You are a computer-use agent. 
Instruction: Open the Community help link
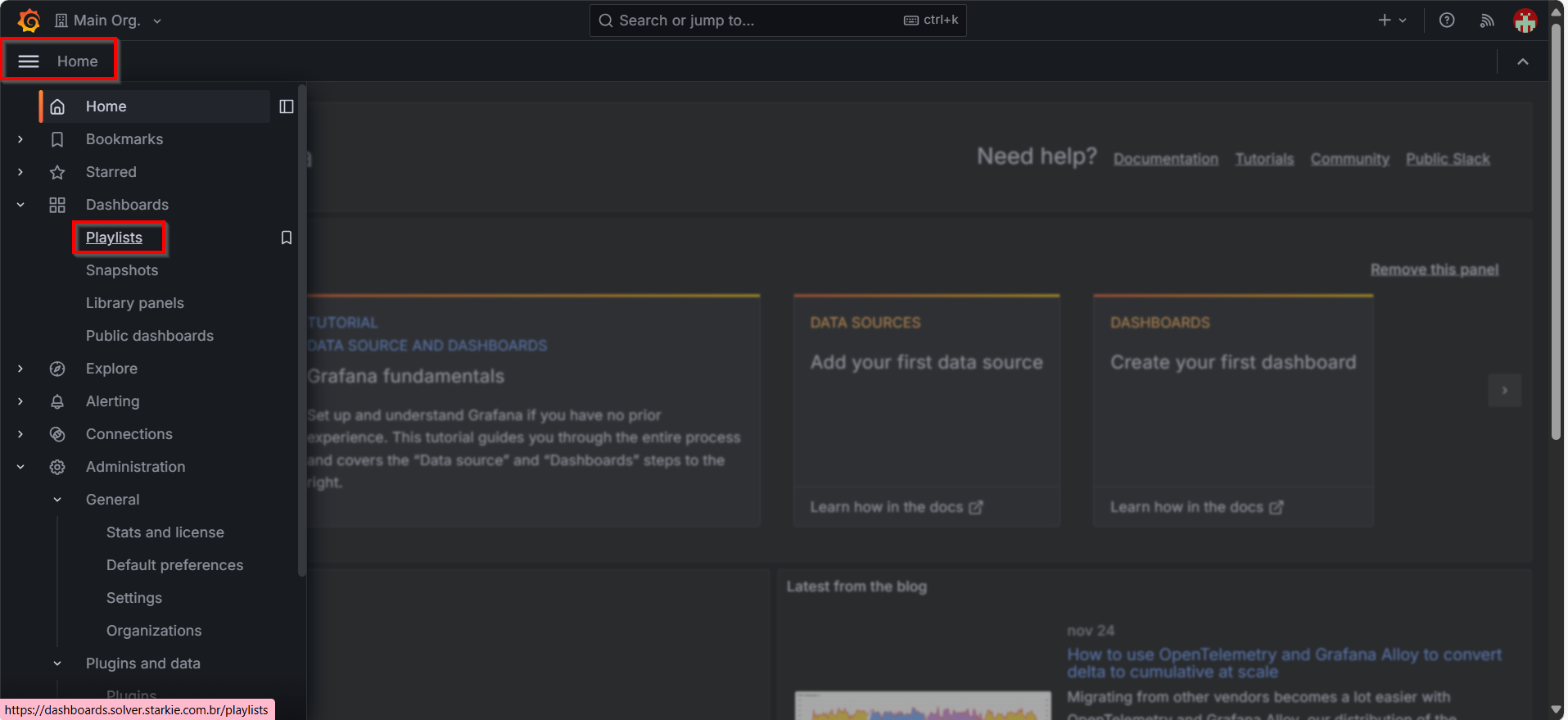click(x=1350, y=159)
